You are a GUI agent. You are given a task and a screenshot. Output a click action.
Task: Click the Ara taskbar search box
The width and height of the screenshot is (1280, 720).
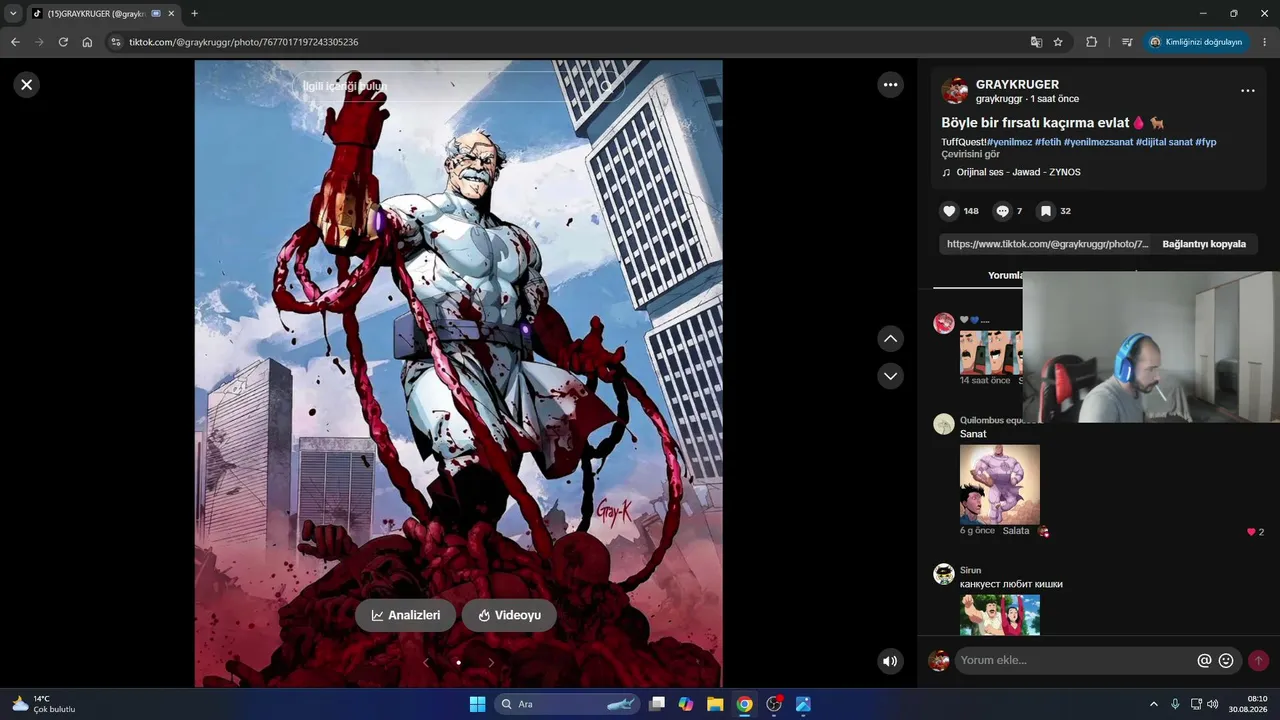pos(566,704)
